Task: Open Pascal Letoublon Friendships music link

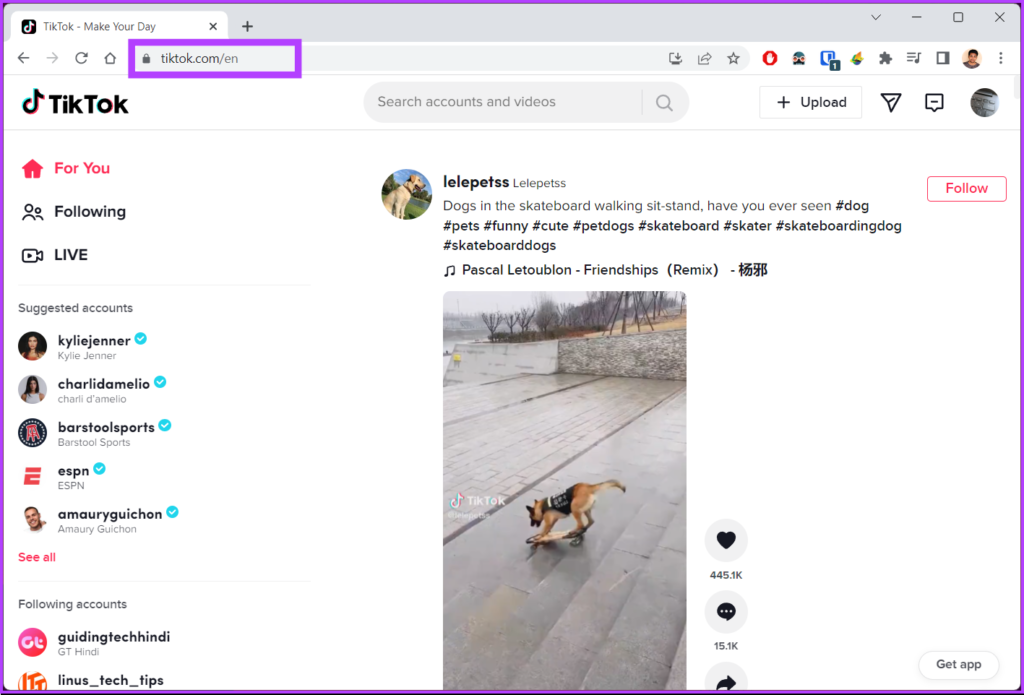Action: point(605,270)
